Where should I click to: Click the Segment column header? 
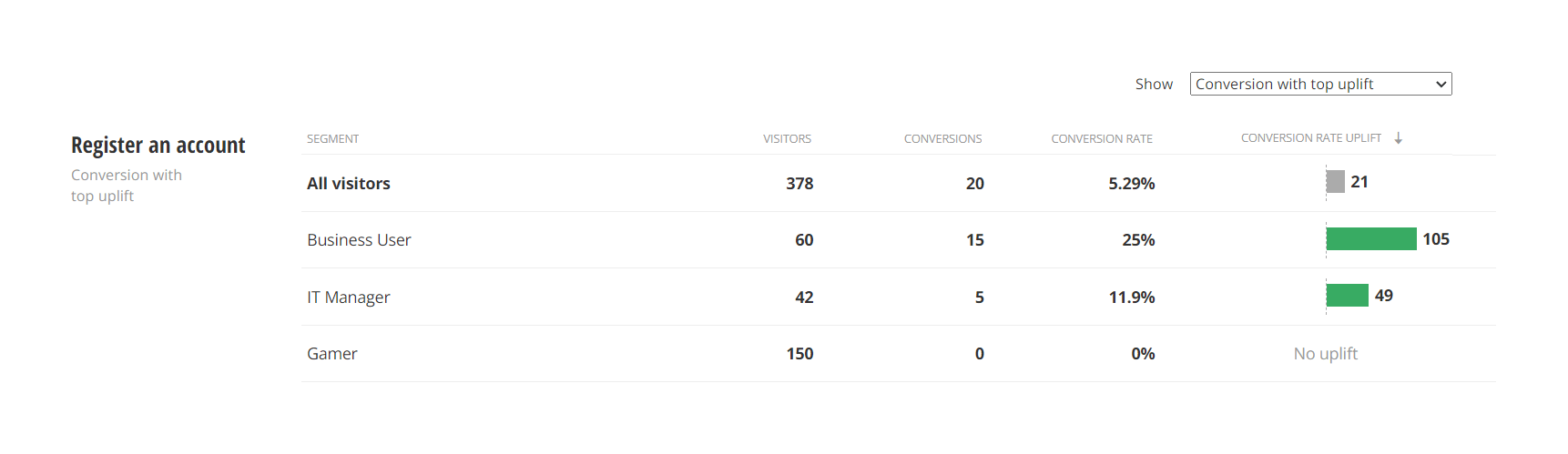click(x=332, y=139)
